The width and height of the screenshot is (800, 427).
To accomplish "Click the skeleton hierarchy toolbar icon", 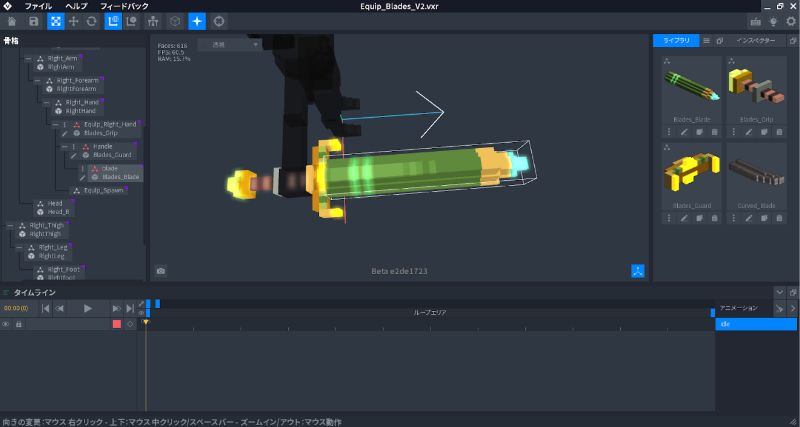I will point(153,21).
